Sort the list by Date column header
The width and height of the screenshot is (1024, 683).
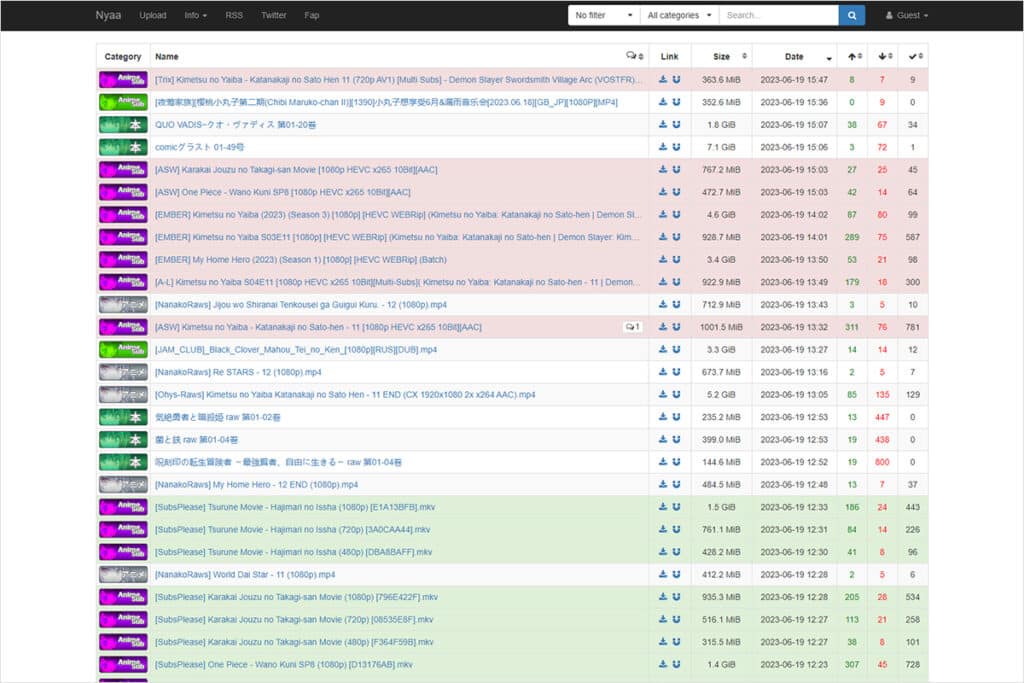coord(794,57)
